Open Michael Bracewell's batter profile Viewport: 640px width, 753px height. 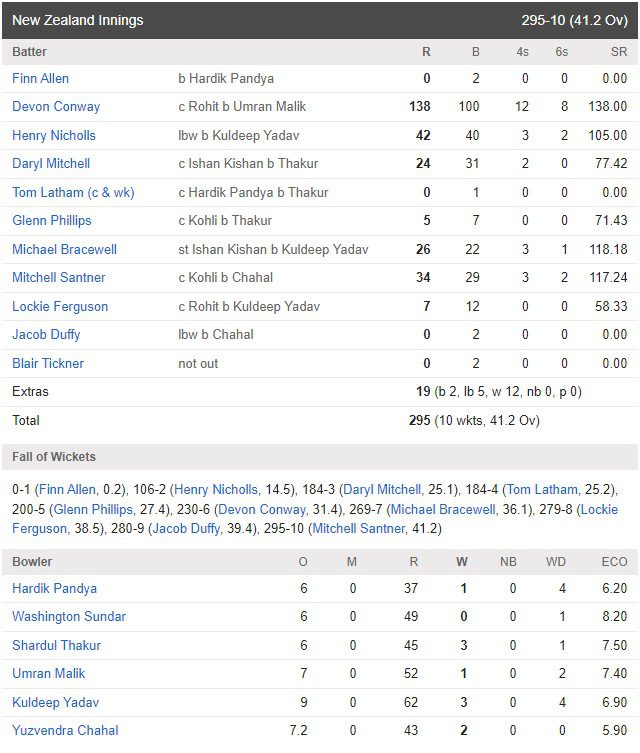point(64,249)
